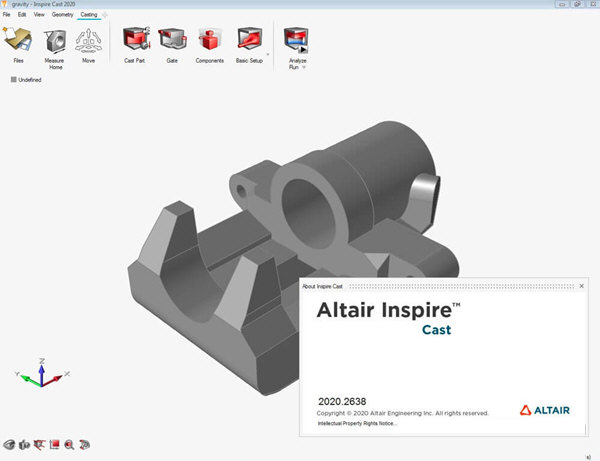600x461 pixels.
Task: Close the About Inspire Cast dialog
Action: click(581, 286)
